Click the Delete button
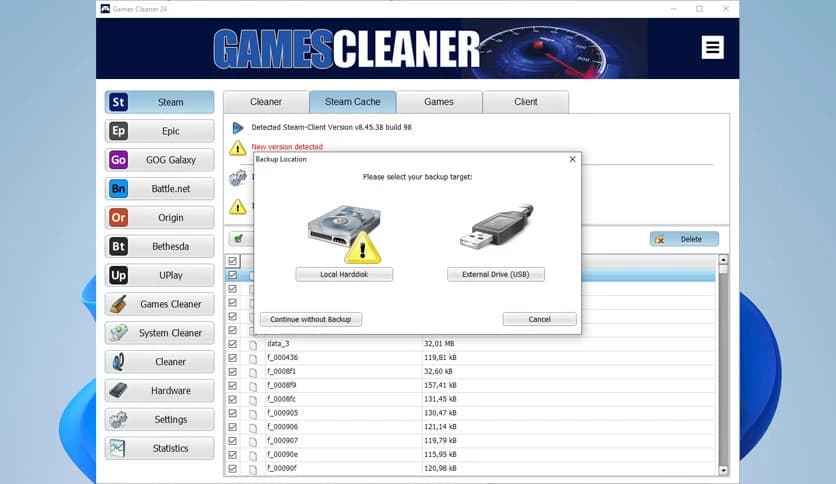Viewport: 836px width, 484px height. 684,239
